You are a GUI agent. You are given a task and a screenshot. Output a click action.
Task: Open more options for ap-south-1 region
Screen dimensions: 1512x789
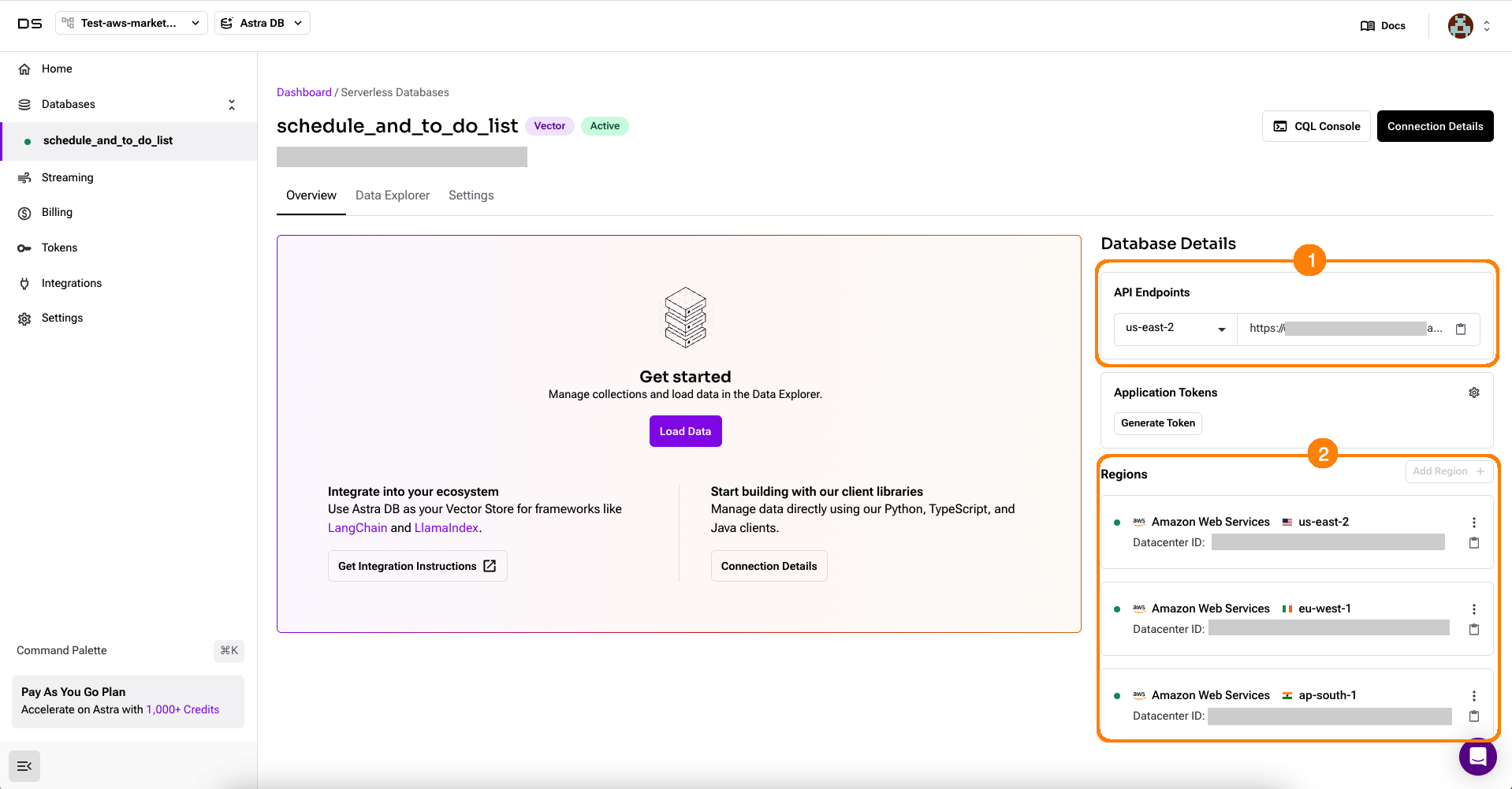point(1473,696)
